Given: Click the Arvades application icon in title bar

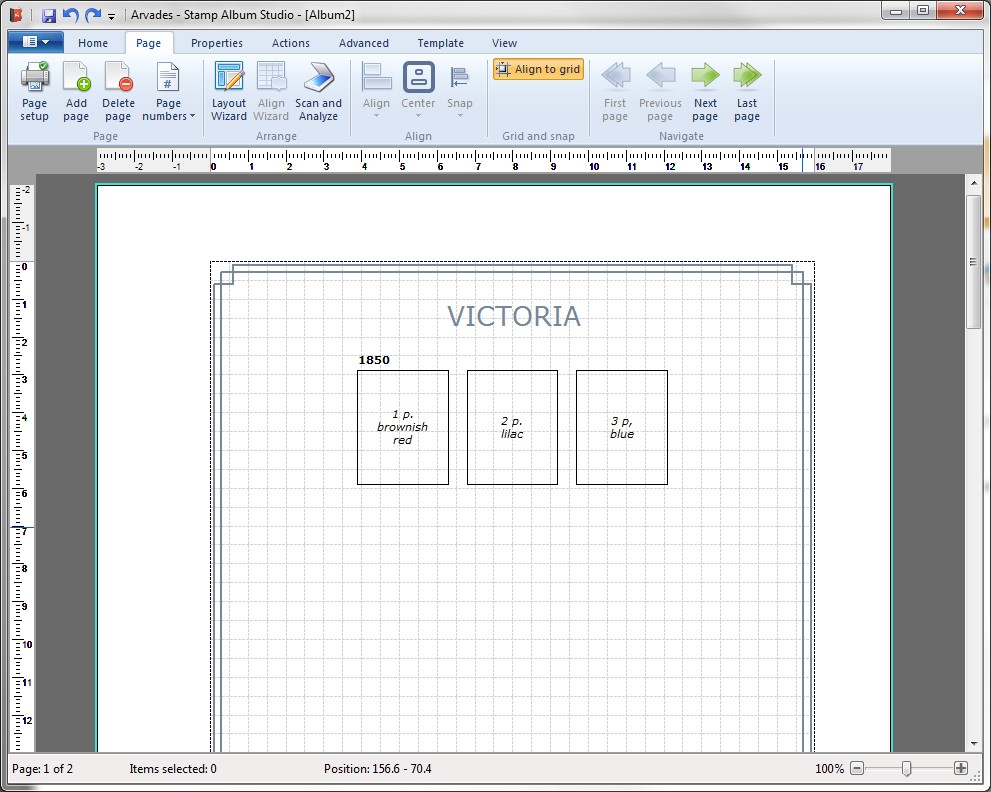Looking at the screenshot, I should 16,15.
